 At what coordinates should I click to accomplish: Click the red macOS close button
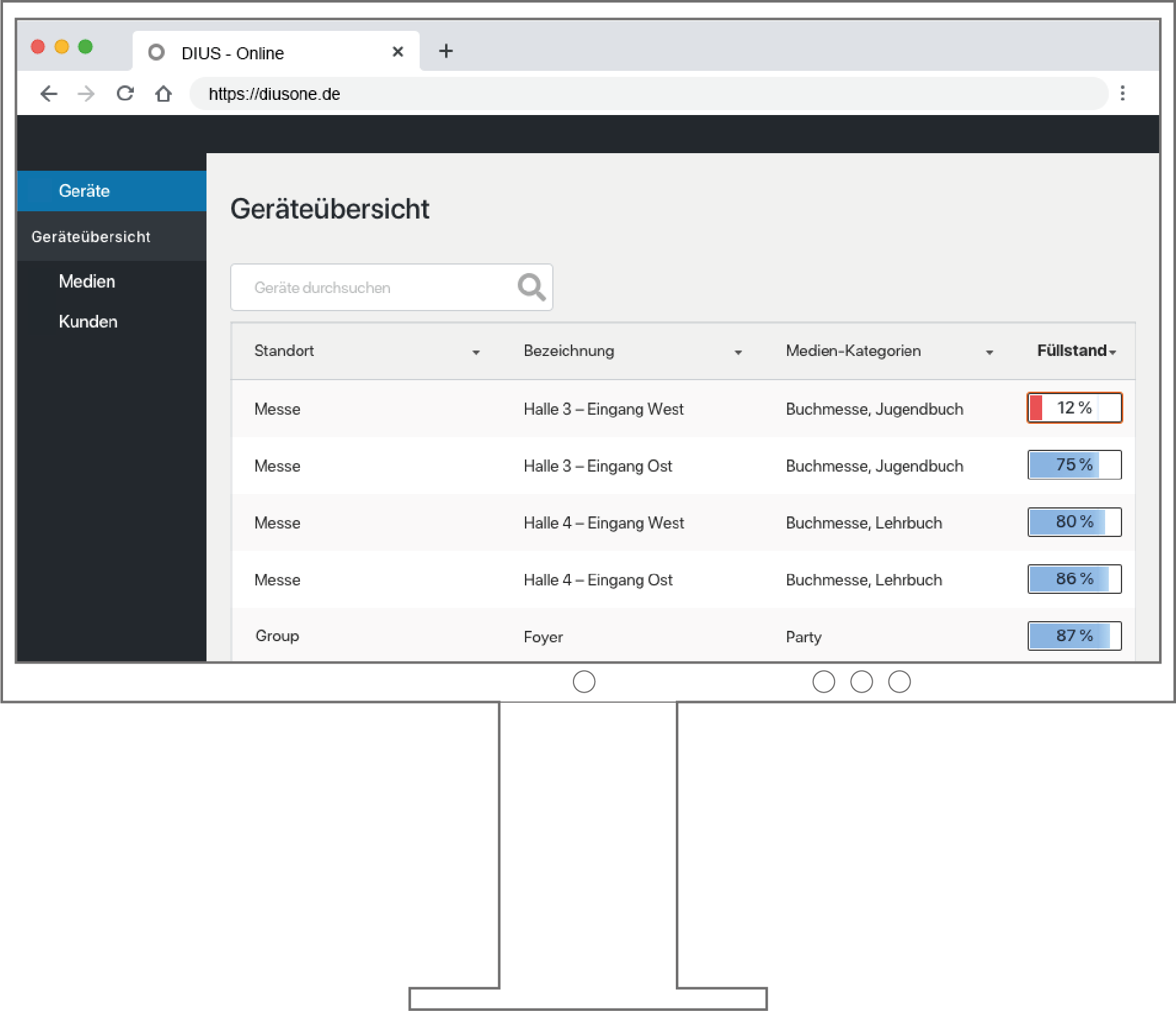click(x=38, y=47)
